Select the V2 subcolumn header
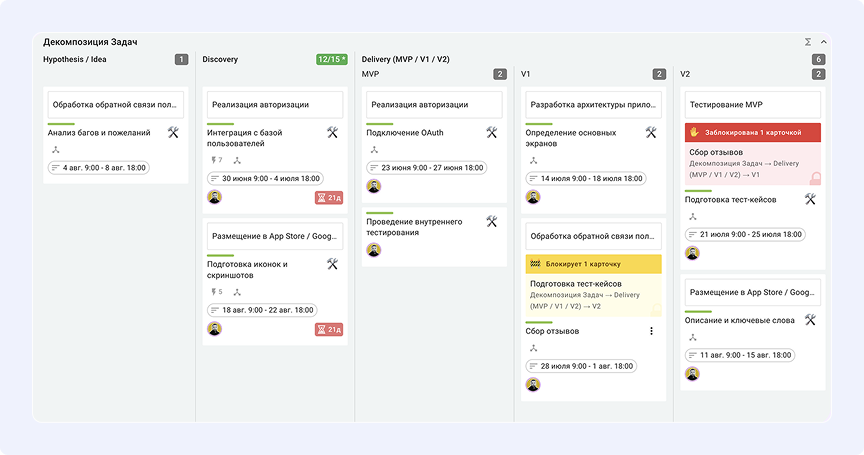 click(x=686, y=74)
